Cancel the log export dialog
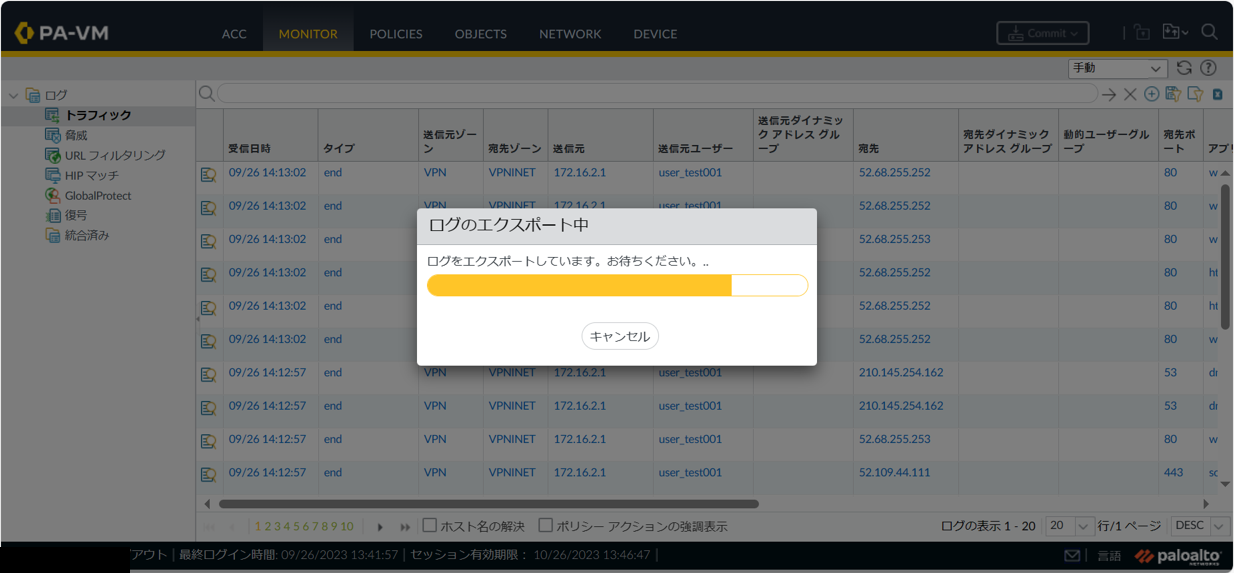 pos(619,336)
